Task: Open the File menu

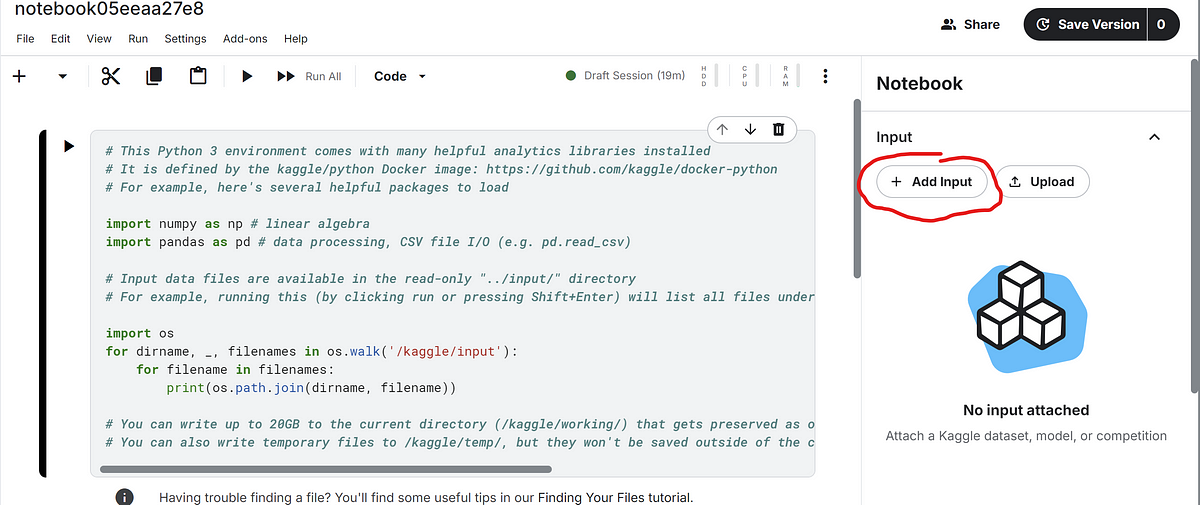Action: [25, 39]
